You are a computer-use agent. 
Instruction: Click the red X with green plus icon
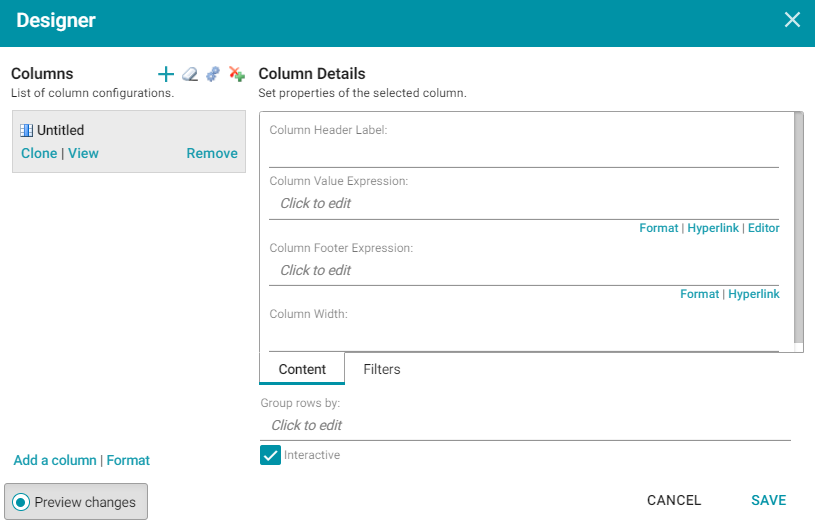pyautogui.click(x=237, y=74)
